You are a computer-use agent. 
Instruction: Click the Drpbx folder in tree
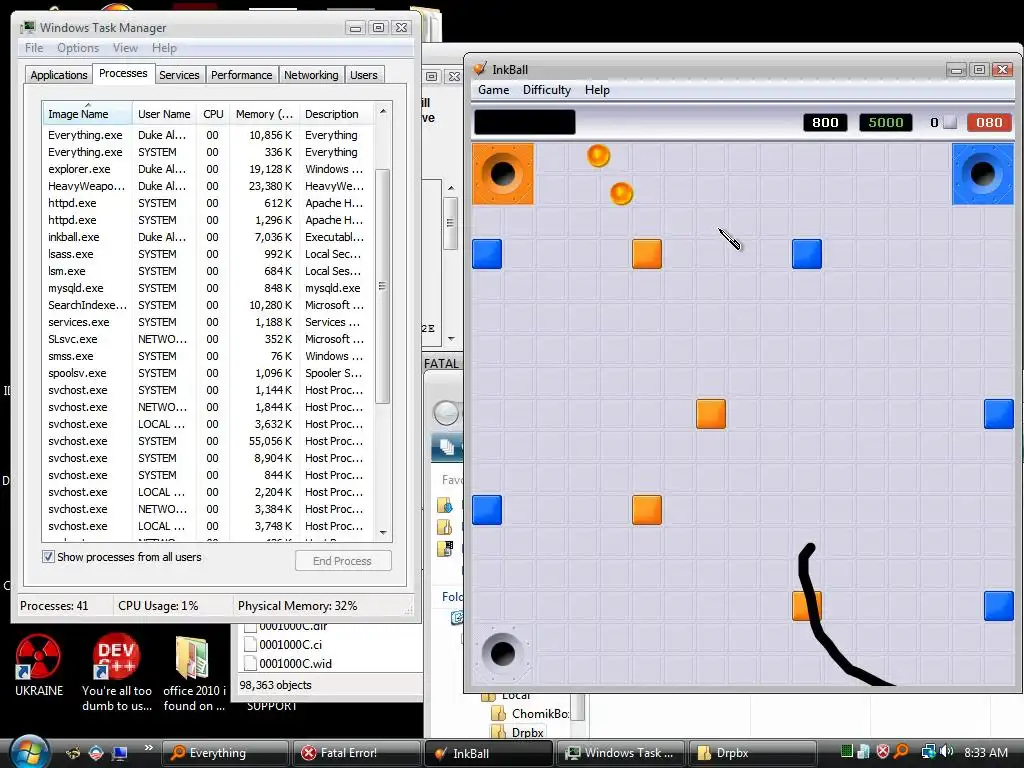(519, 732)
